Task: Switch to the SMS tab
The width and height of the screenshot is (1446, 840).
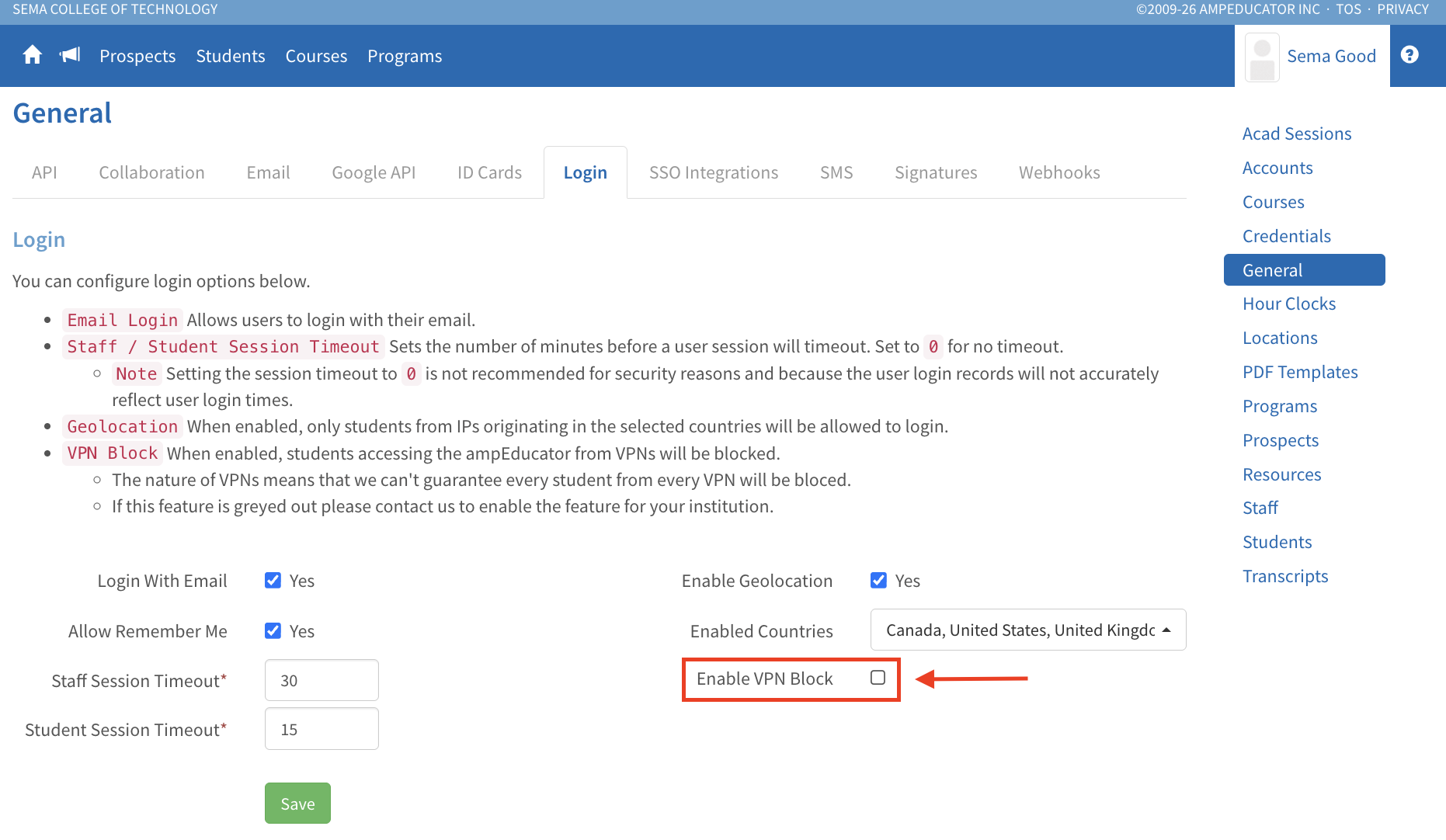Action: coord(836,172)
